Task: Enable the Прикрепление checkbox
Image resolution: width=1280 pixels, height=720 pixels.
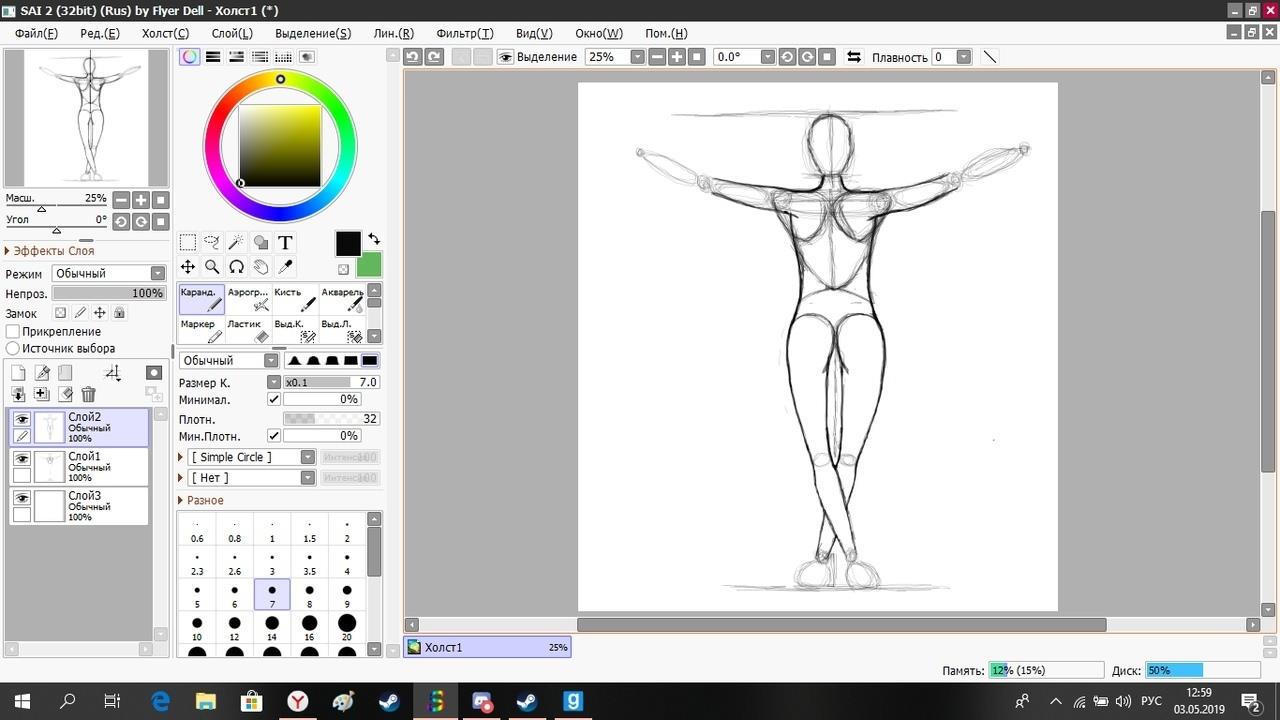Action: [x=13, y=331]
